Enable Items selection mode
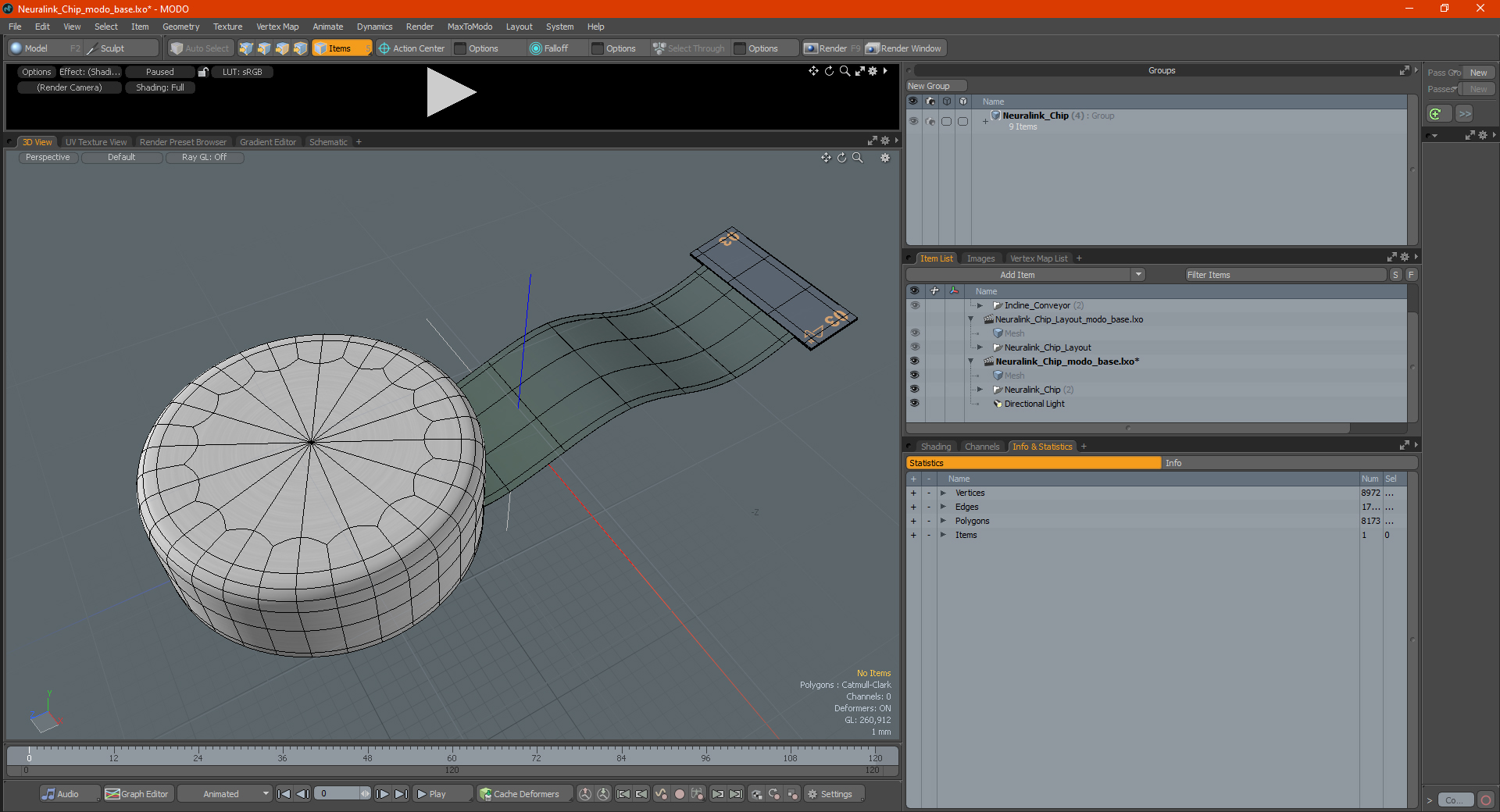1500x812 pixels. click(341, 48)
